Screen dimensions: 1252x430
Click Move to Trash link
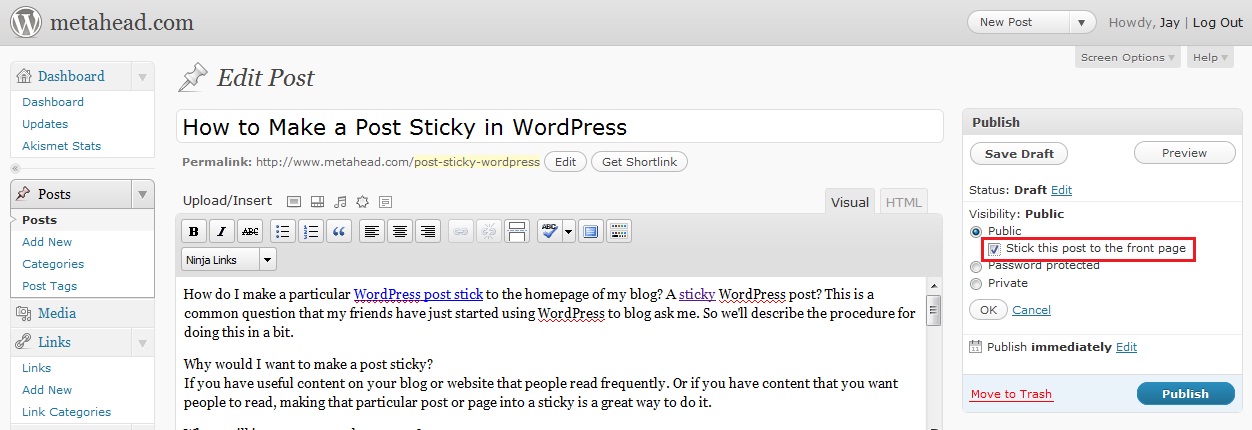(x=1011, y=394)
